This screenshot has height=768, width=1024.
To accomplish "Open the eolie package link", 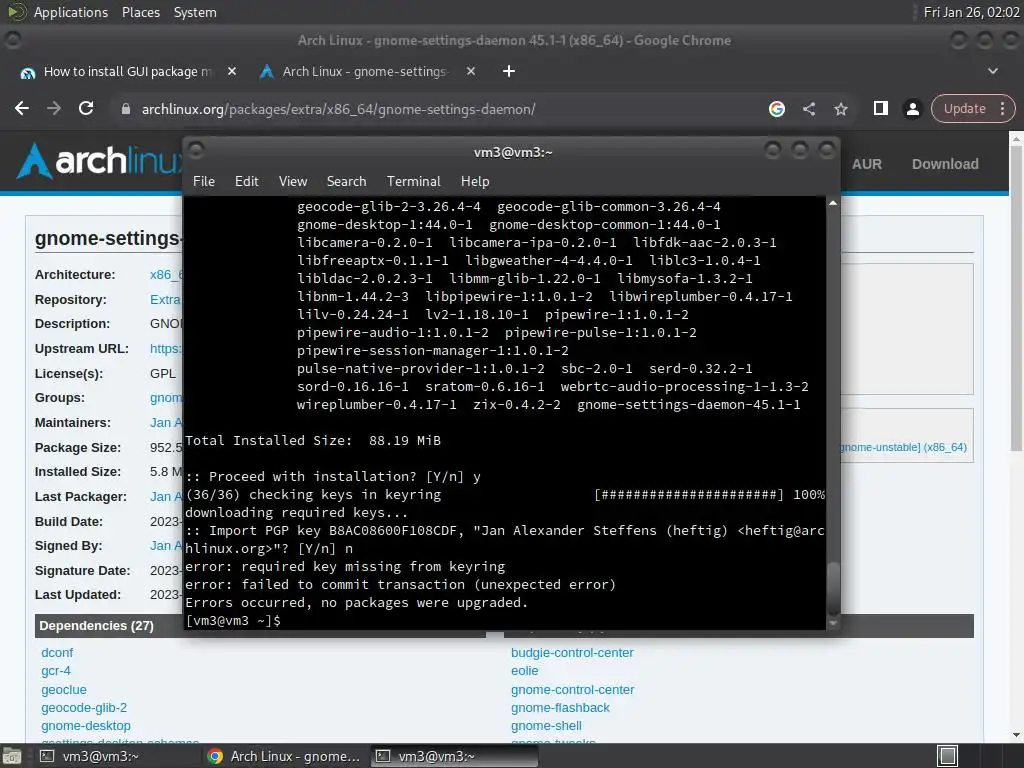I will point(524,671).
